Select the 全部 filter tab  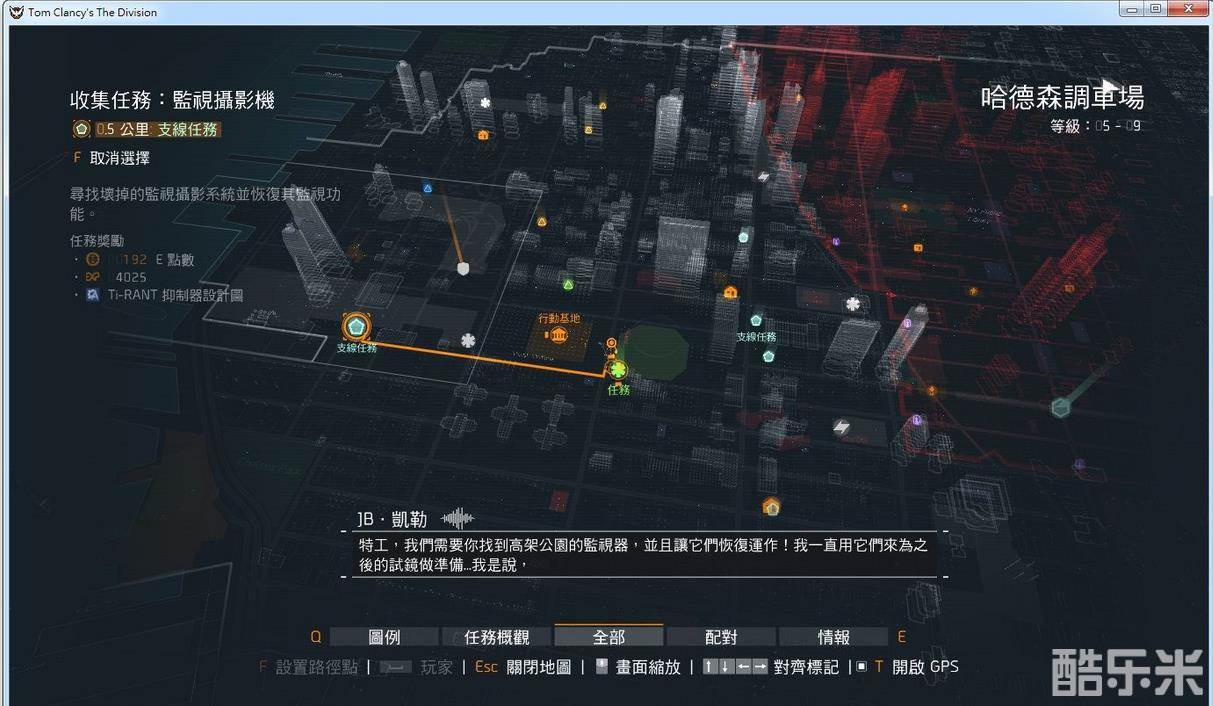pos(608,637)
